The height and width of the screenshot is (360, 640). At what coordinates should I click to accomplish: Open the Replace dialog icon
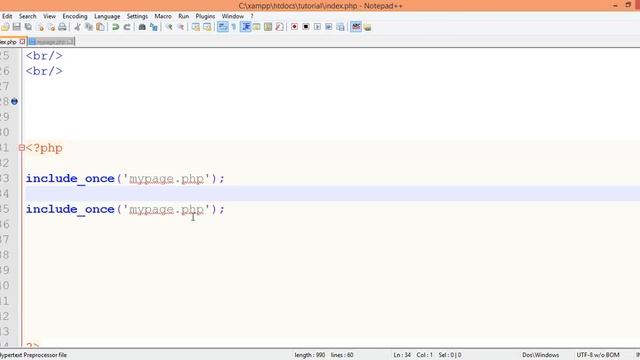154,27
